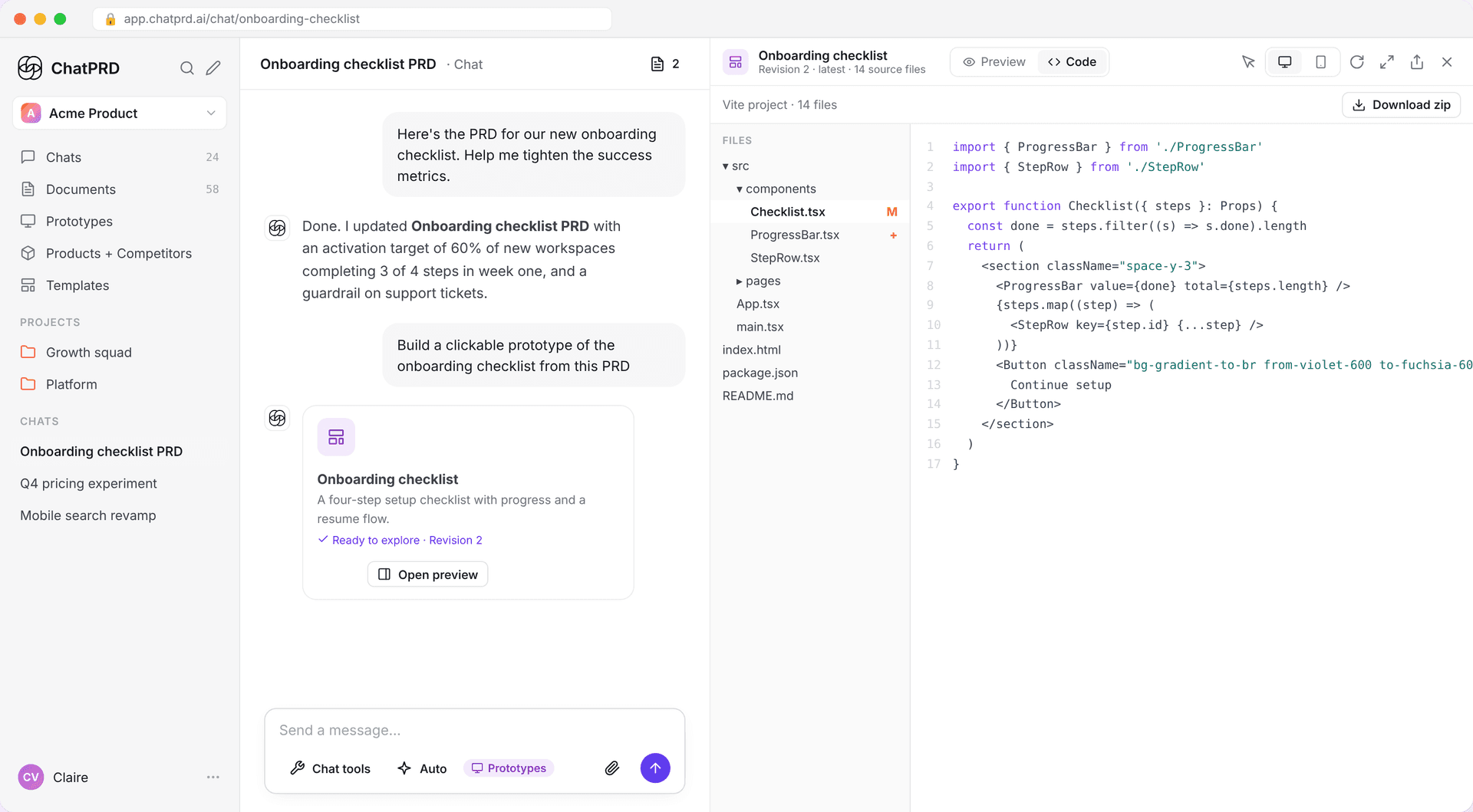Viewport: 1473px width, 812px height.
Task: Share the prototype via share icon
Action: pos(1417,62)
